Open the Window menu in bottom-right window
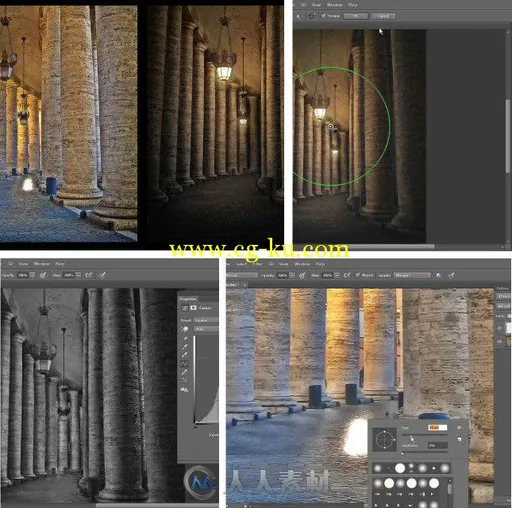The image size is (512, 508). click(x=302, y=264)
